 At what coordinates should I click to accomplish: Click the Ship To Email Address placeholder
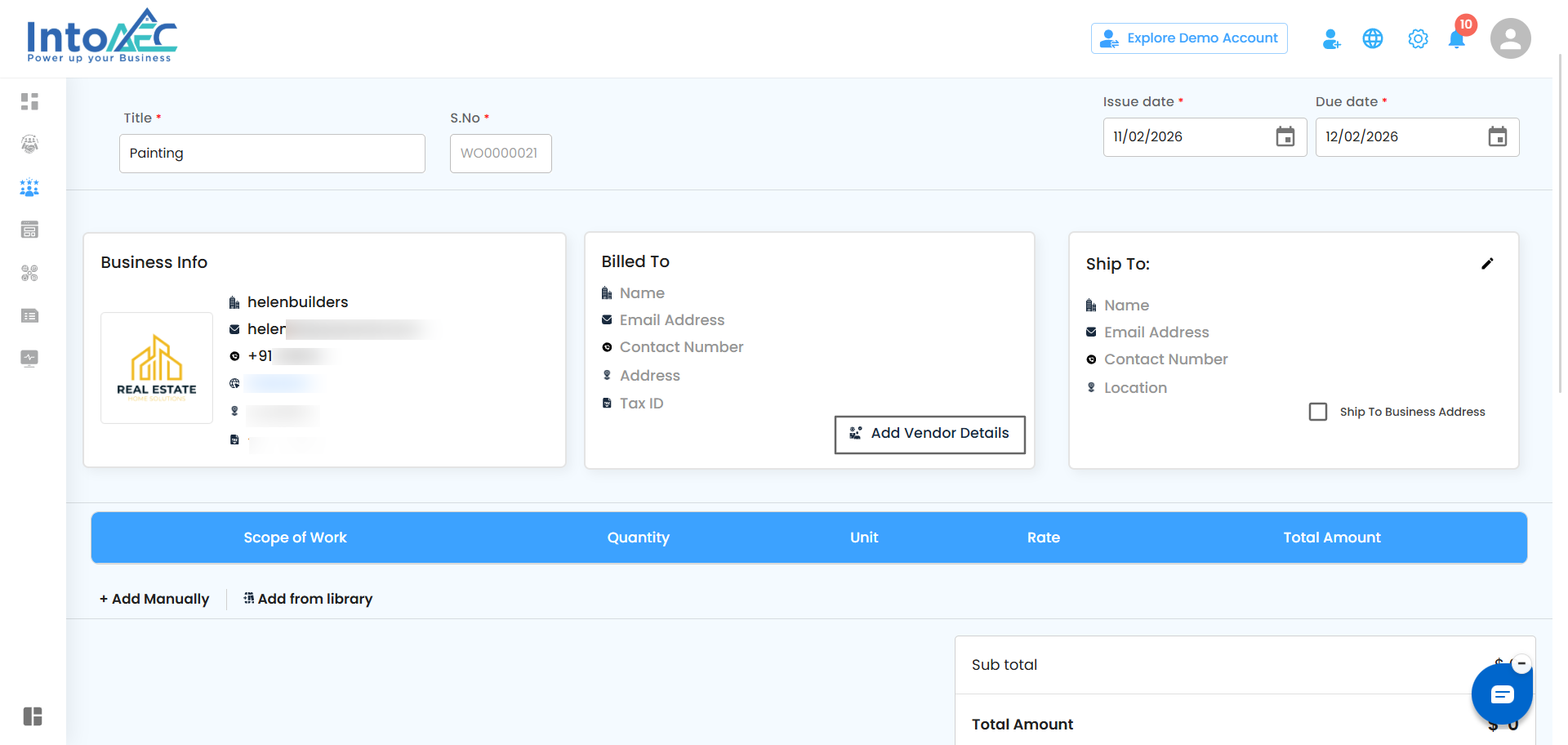point(1156,332)
